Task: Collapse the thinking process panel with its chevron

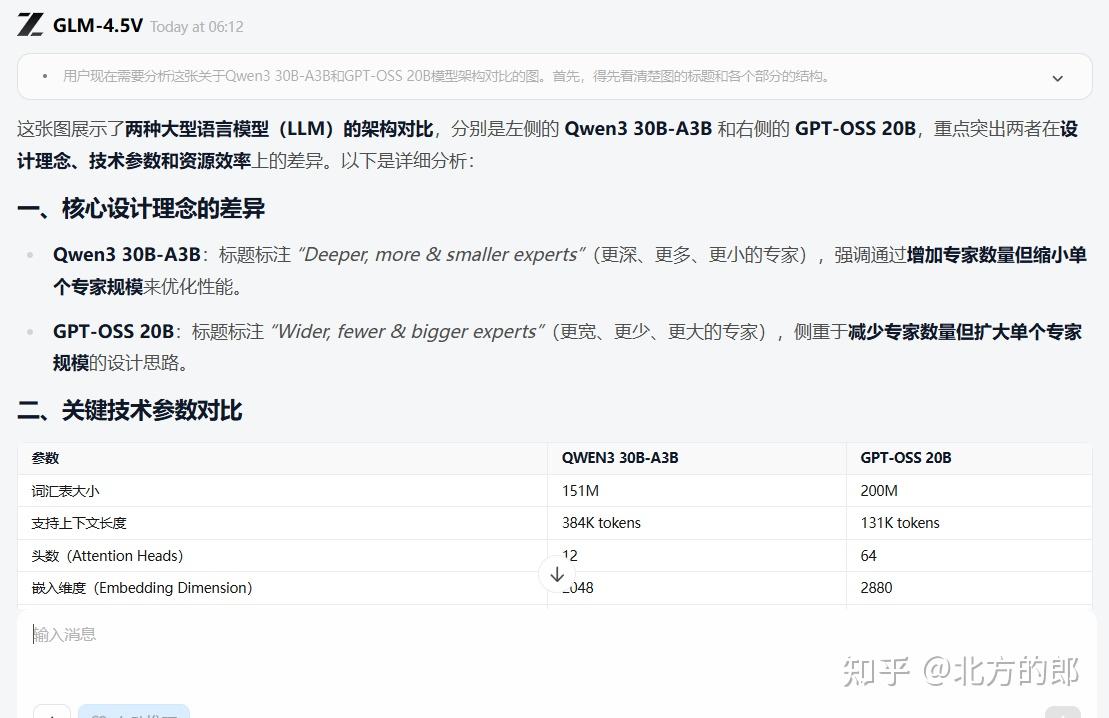Action: tap(1057, 77)
